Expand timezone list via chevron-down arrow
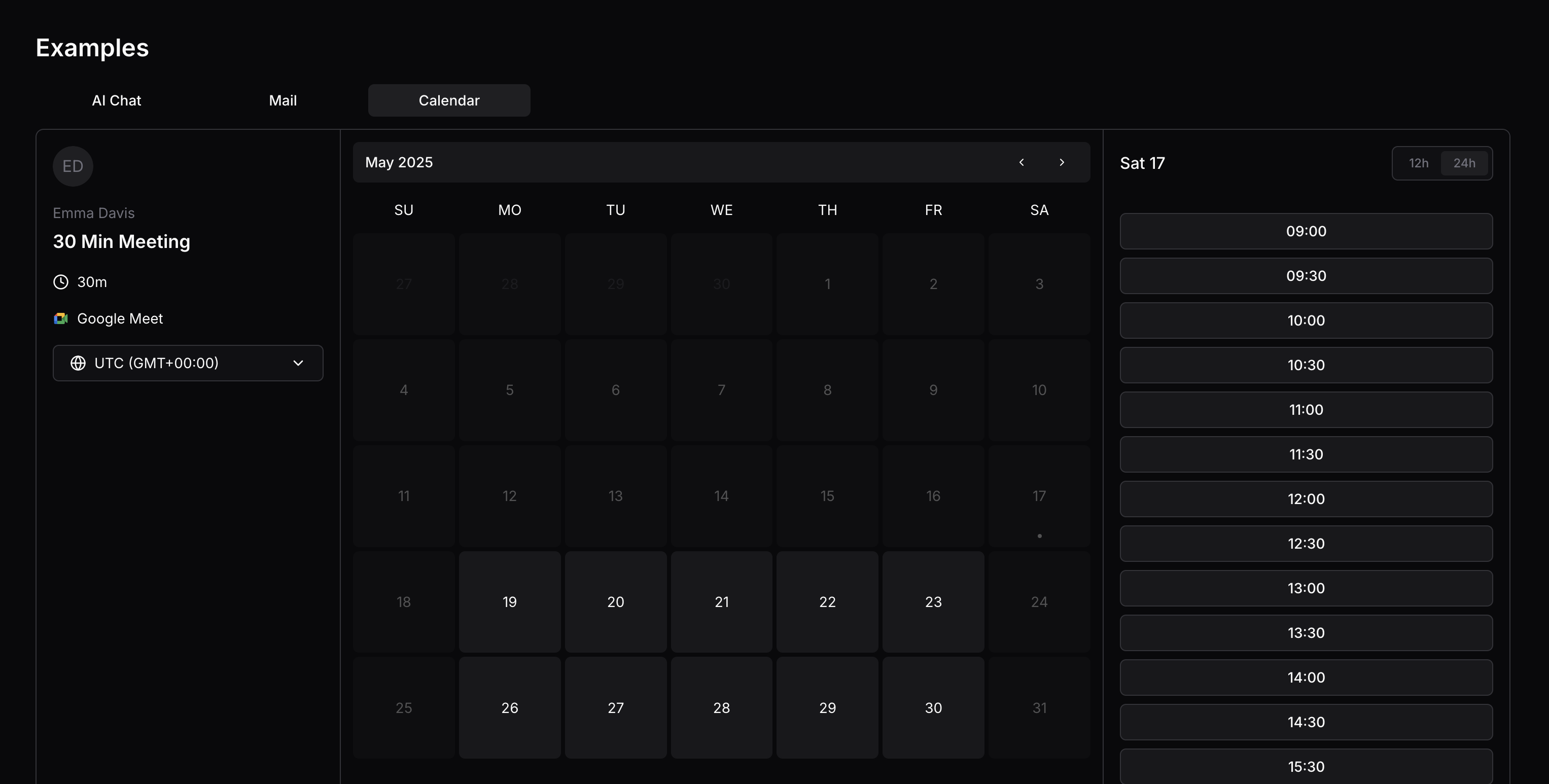This screenshot has height=784, width=1549. coord(298,363)
